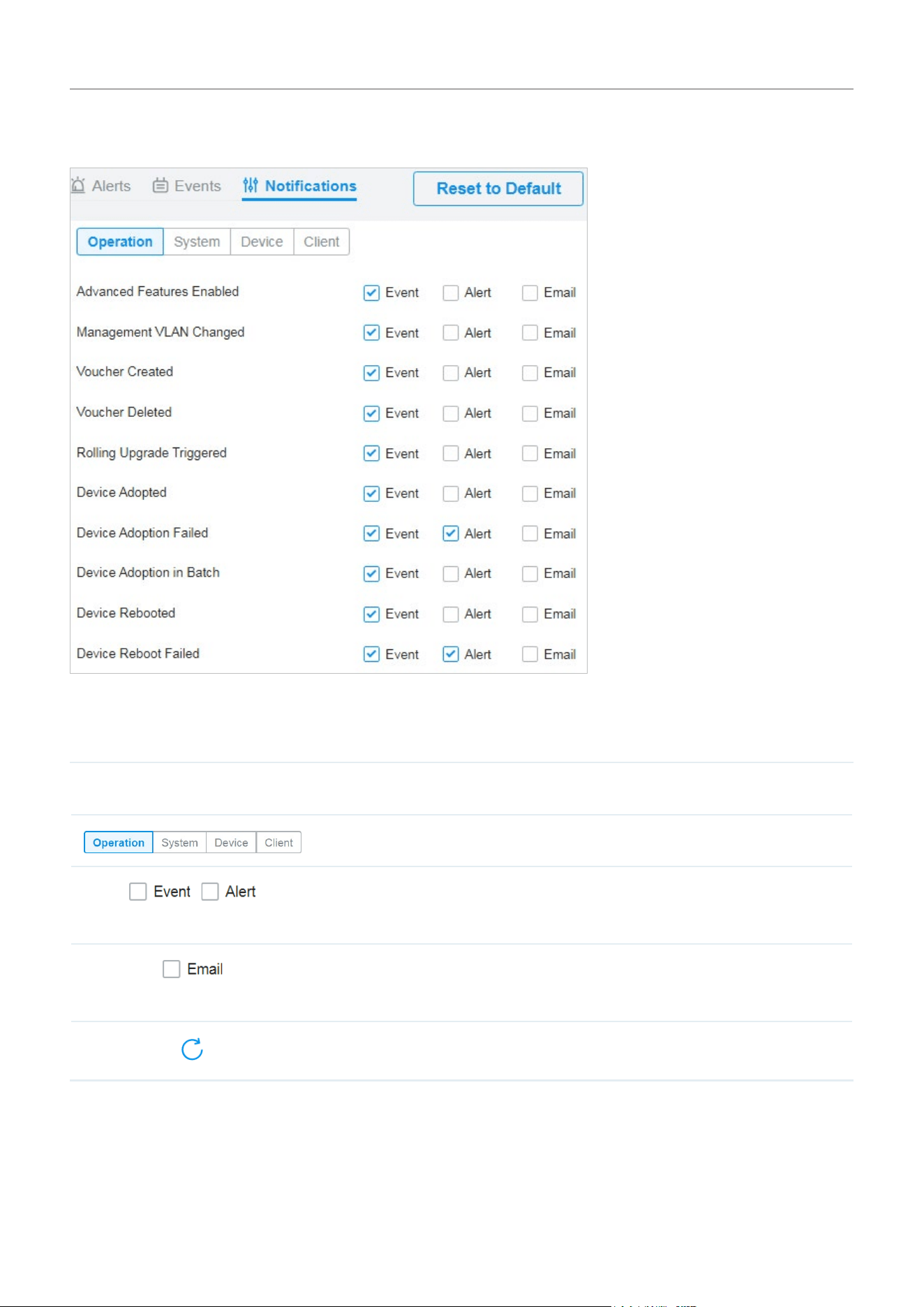The image size is (924, 1307).
Task: Select System tab in lower table
Action: (179, 843)
